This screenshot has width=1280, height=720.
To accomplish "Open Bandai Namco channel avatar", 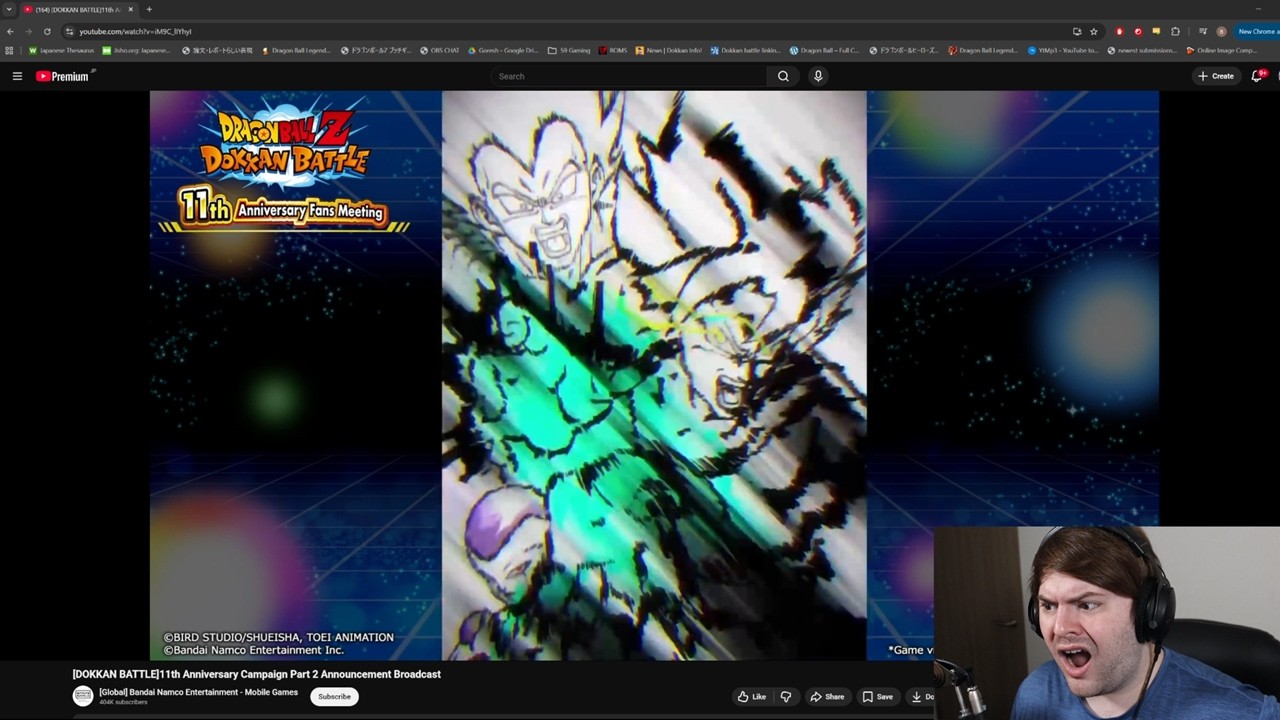I will tap(83, 696).
